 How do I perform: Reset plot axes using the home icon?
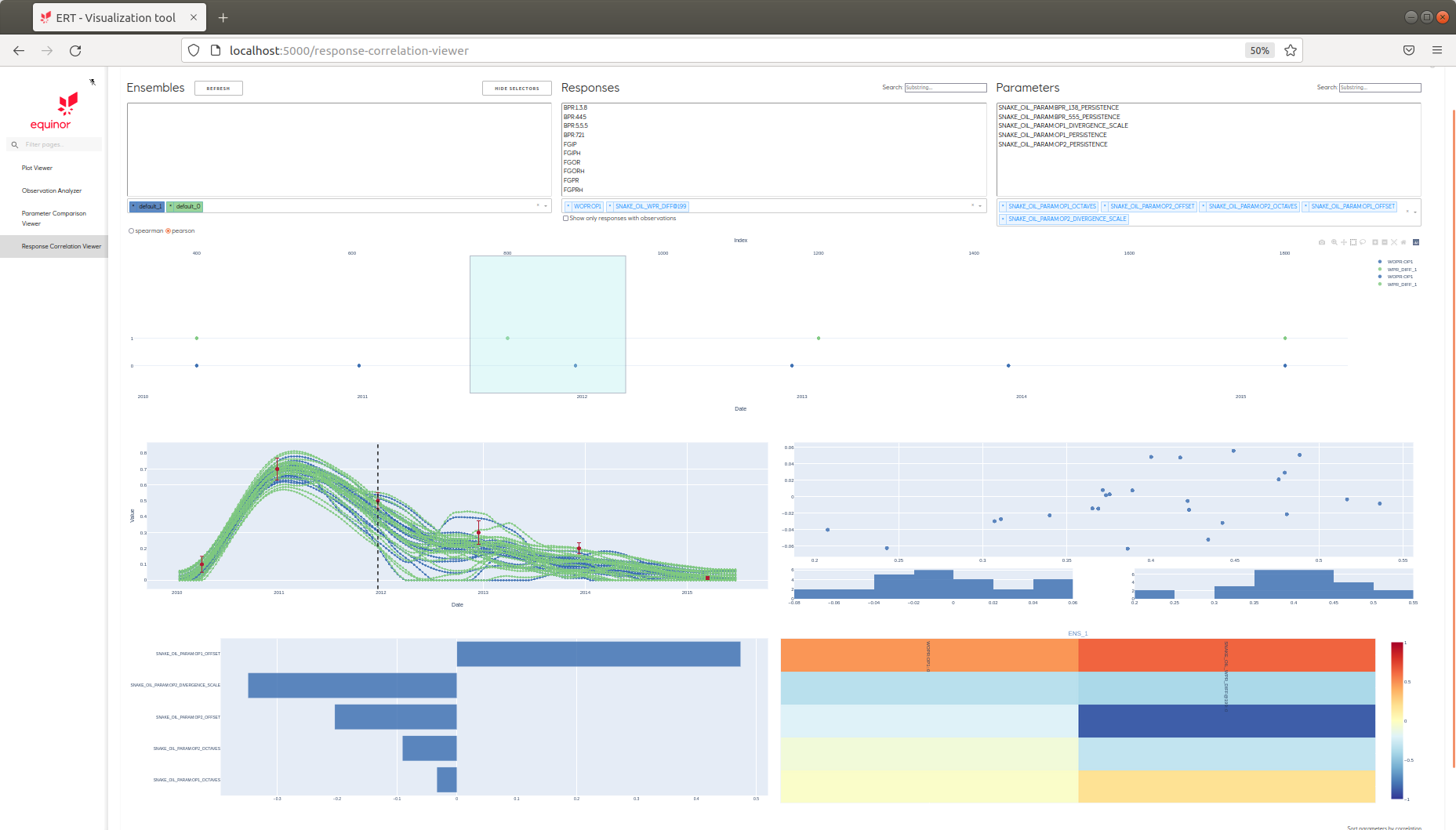(x=1403, y=242)
